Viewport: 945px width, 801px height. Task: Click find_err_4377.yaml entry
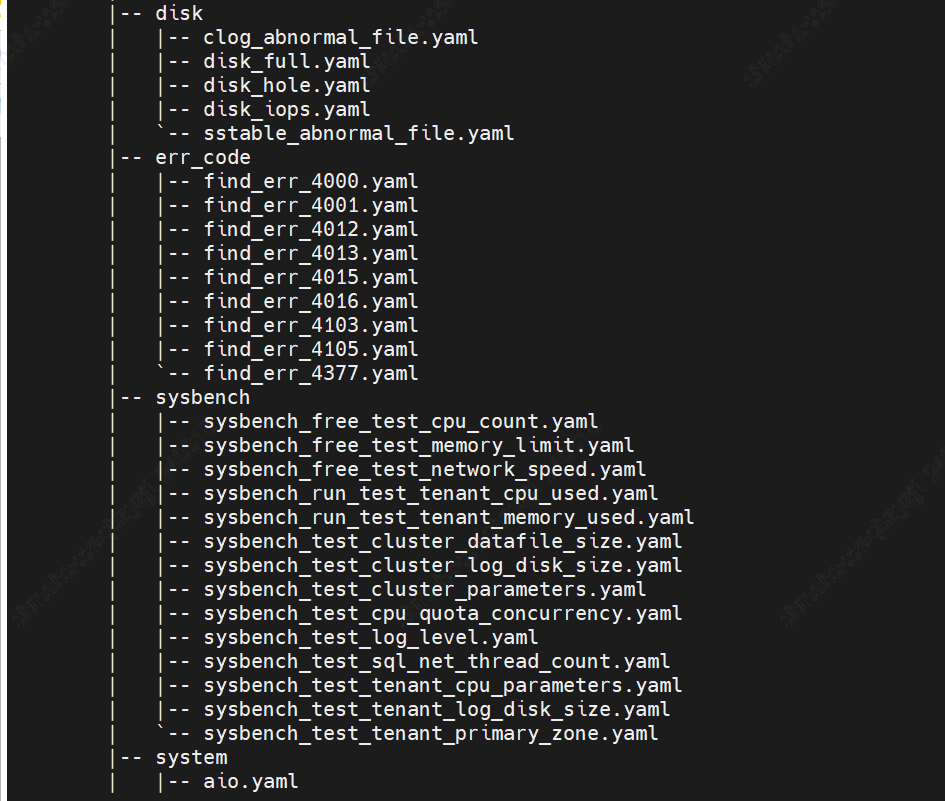coord(310,374)
